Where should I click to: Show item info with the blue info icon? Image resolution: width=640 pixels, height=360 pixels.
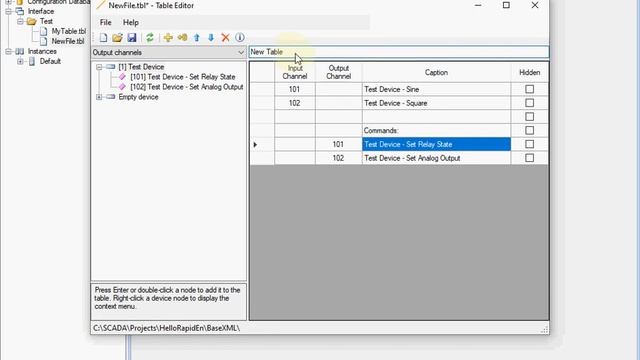point(240,38)
